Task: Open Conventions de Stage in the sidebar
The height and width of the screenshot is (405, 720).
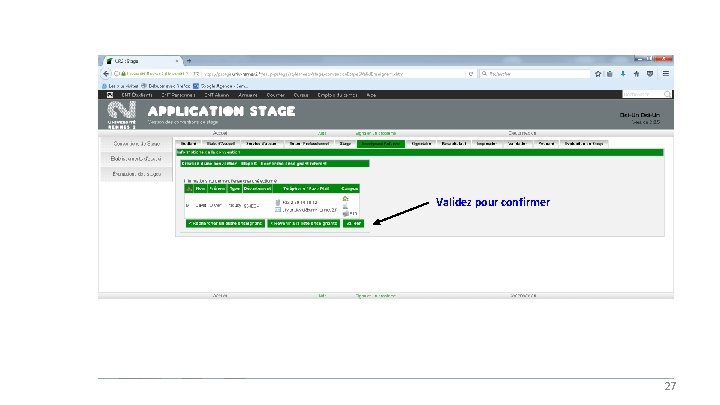Action: tap(136, 144)
